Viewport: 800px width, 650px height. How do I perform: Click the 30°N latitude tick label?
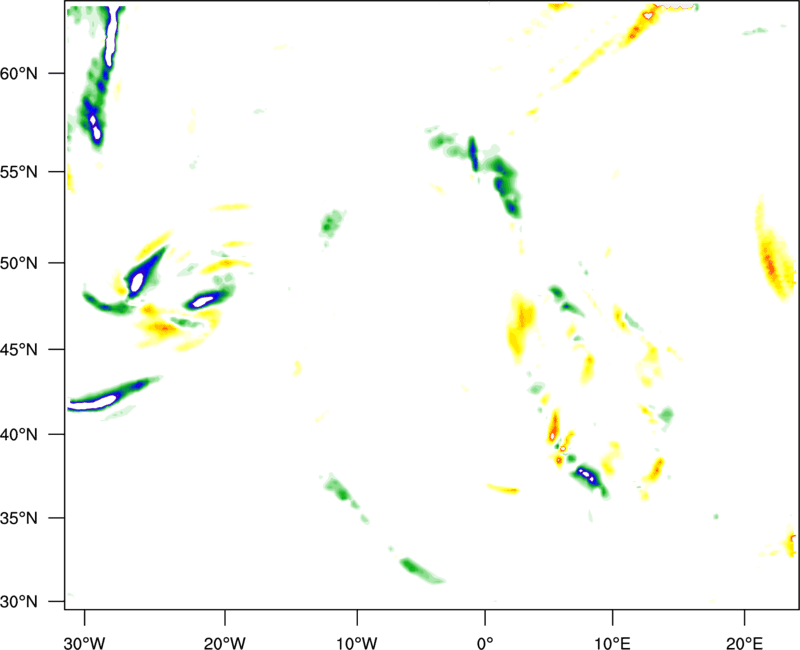point(19,602)
